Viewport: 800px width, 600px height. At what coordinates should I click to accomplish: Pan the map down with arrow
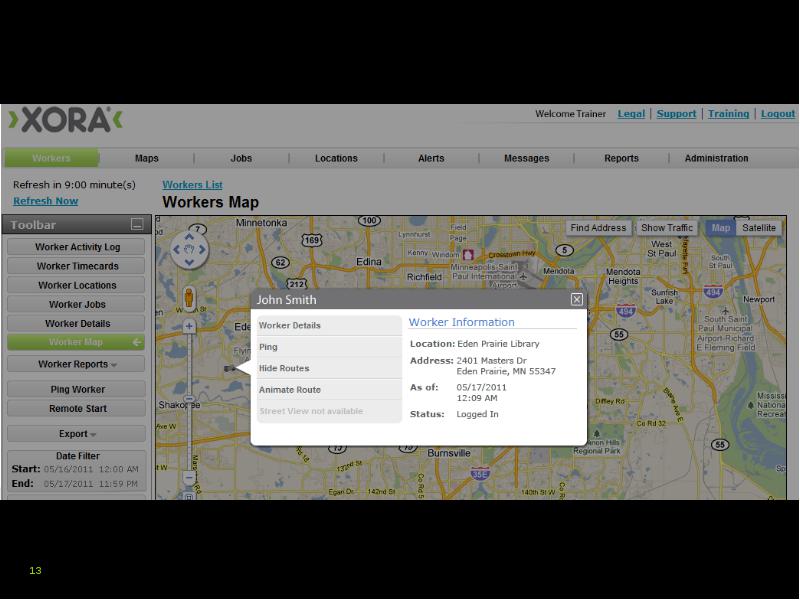click(189, 262)
